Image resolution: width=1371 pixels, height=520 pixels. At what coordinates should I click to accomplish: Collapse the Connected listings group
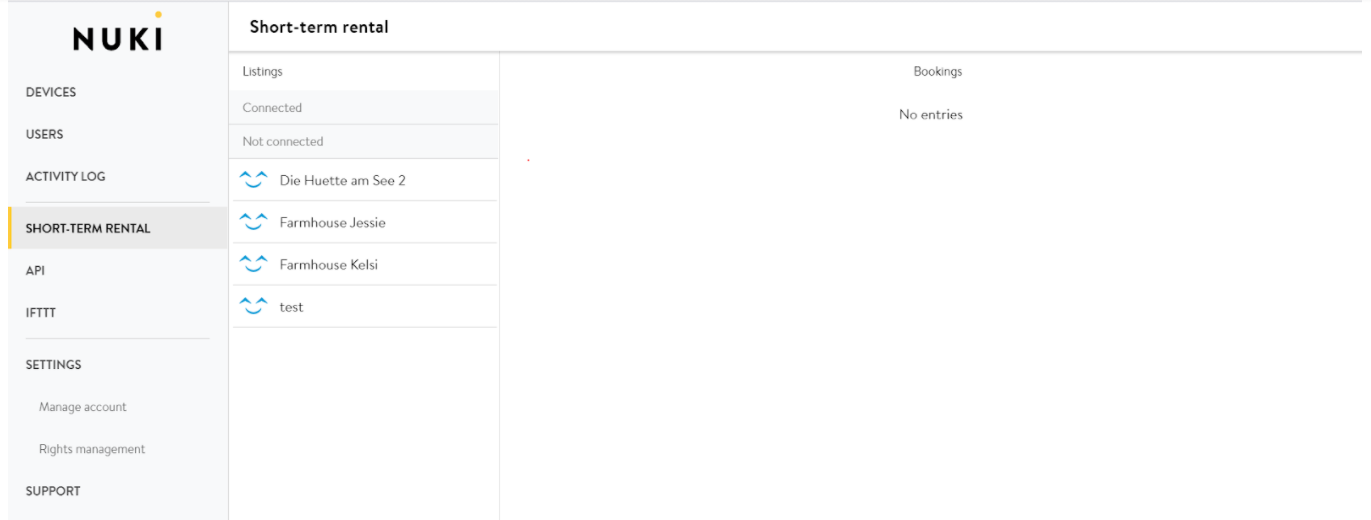(x=272, y=108)
